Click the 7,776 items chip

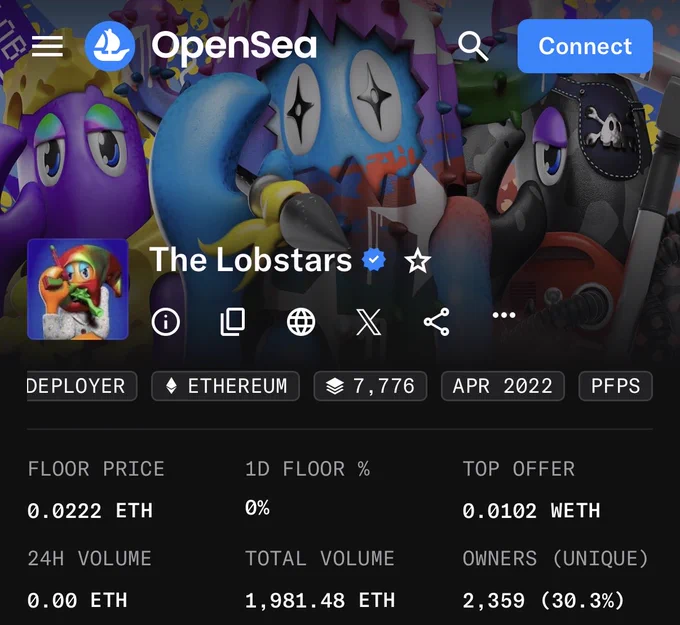click(370, 386)
